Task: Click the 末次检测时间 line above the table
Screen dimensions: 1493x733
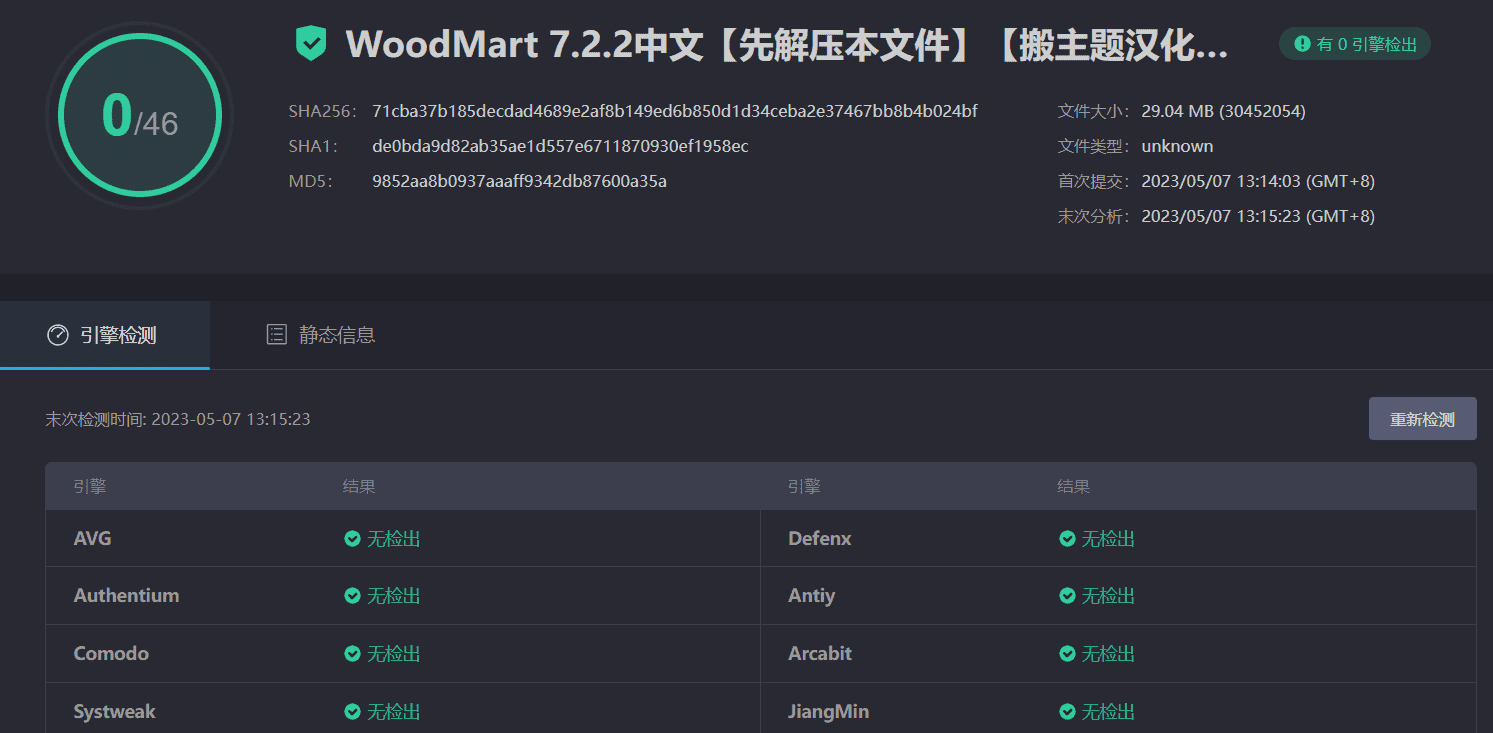Action: pos(178,419)
